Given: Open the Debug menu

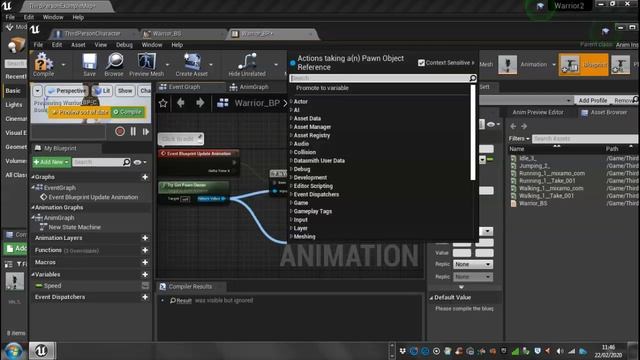Looking at the screenshot, I should (124, 45).
